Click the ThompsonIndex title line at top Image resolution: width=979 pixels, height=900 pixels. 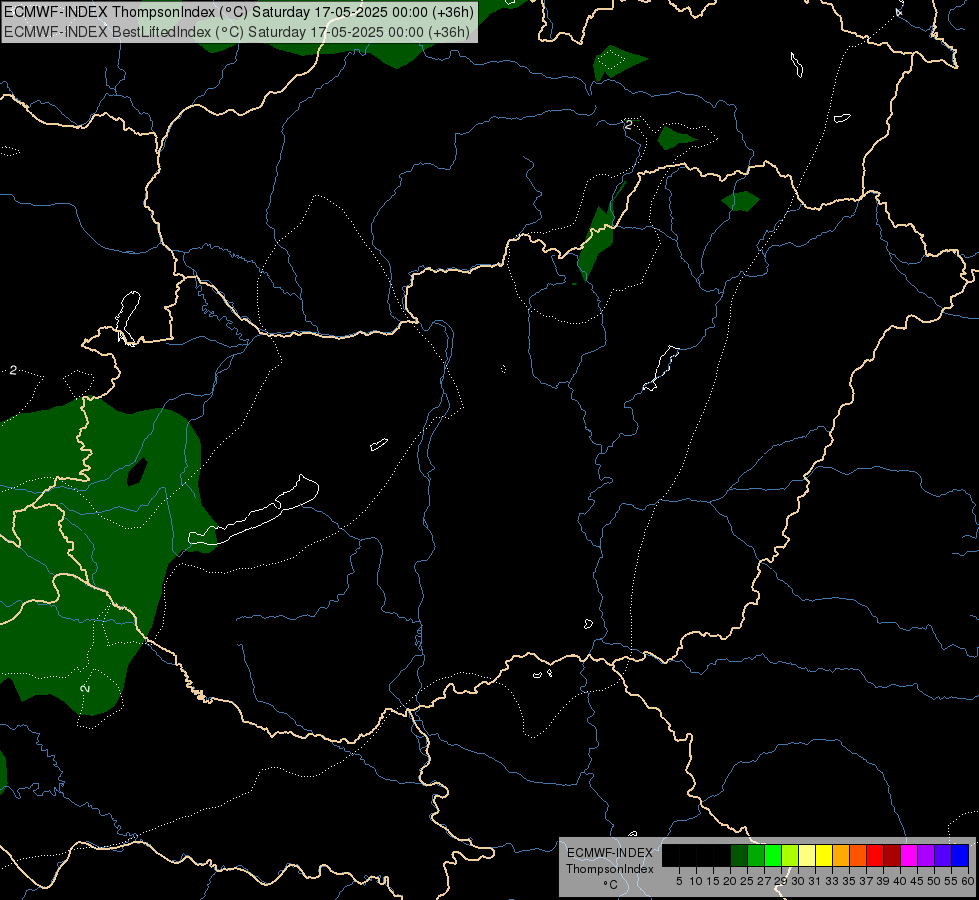[x=239, y=12]
